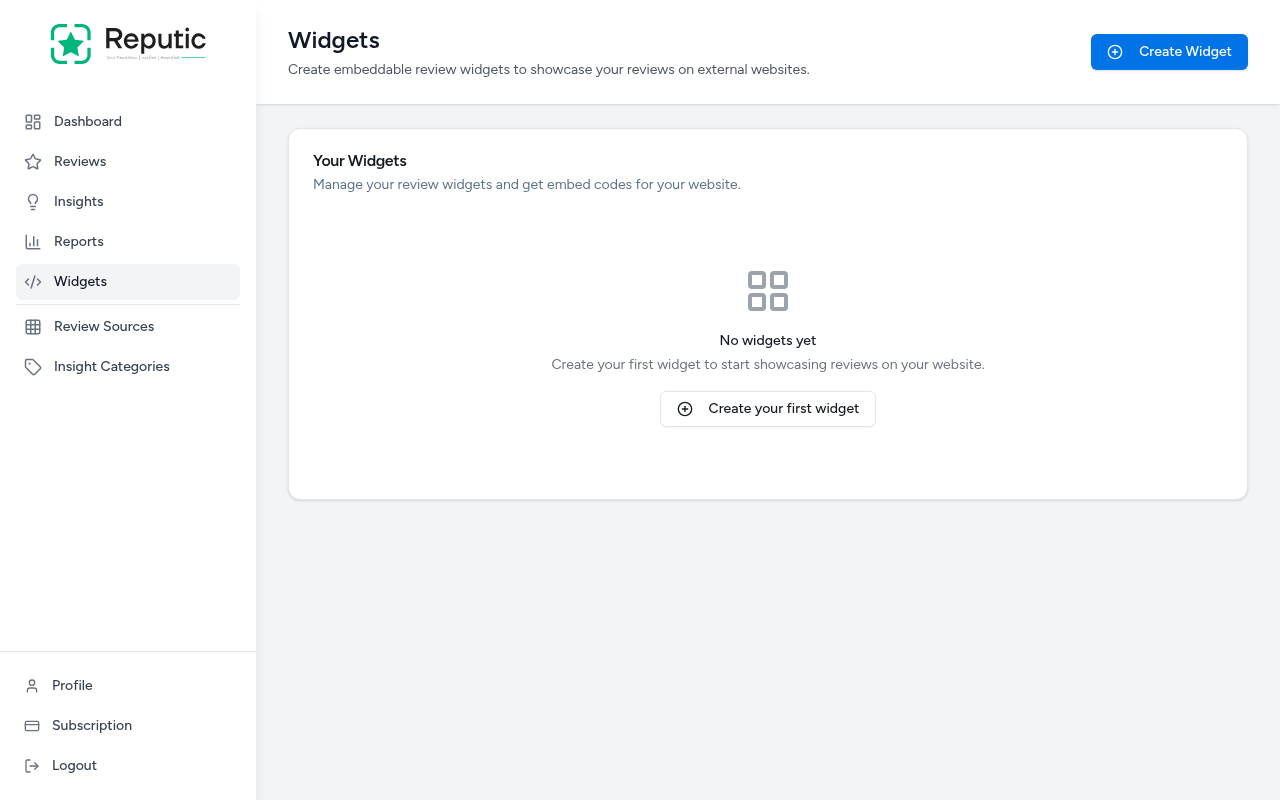Click the plus icon in Create Widget button

tap(1115, 52)
